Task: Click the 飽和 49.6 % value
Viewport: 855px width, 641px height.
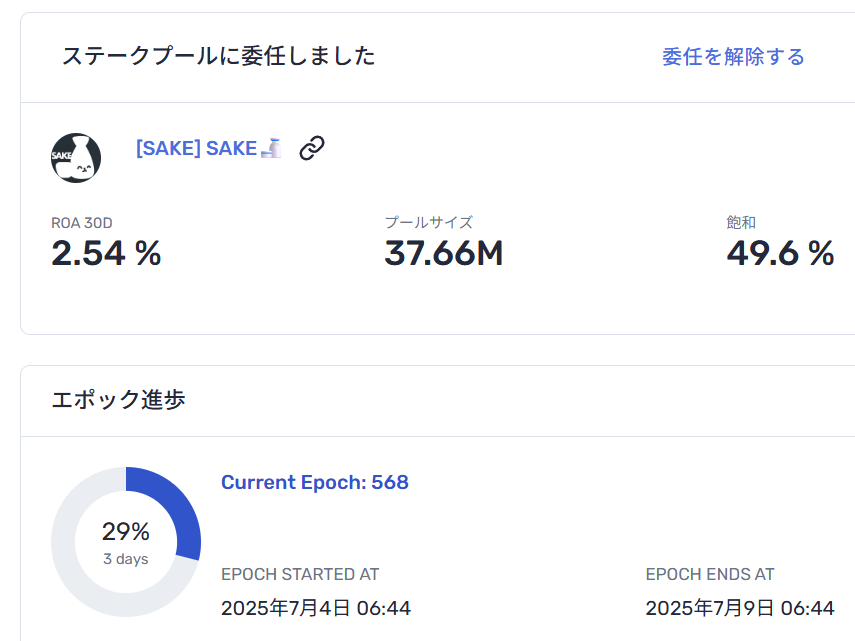Action: coord(780,253)
